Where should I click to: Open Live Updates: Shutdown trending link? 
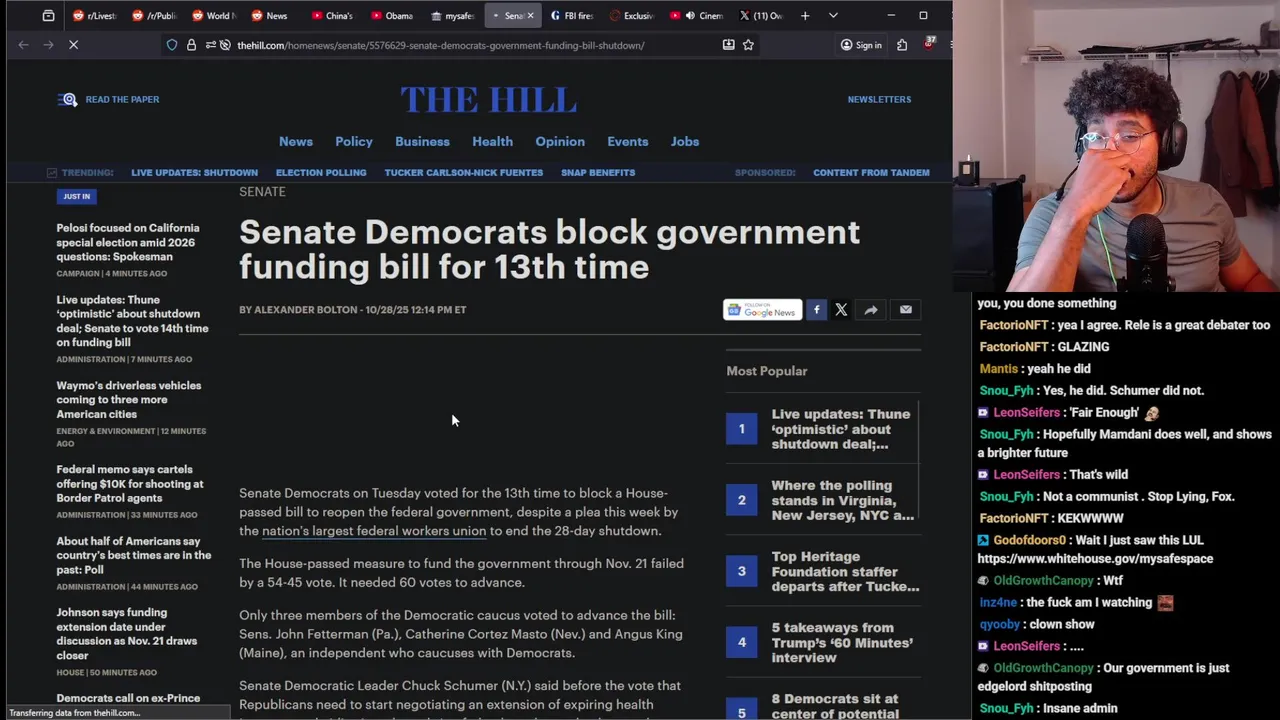(194, 173)
